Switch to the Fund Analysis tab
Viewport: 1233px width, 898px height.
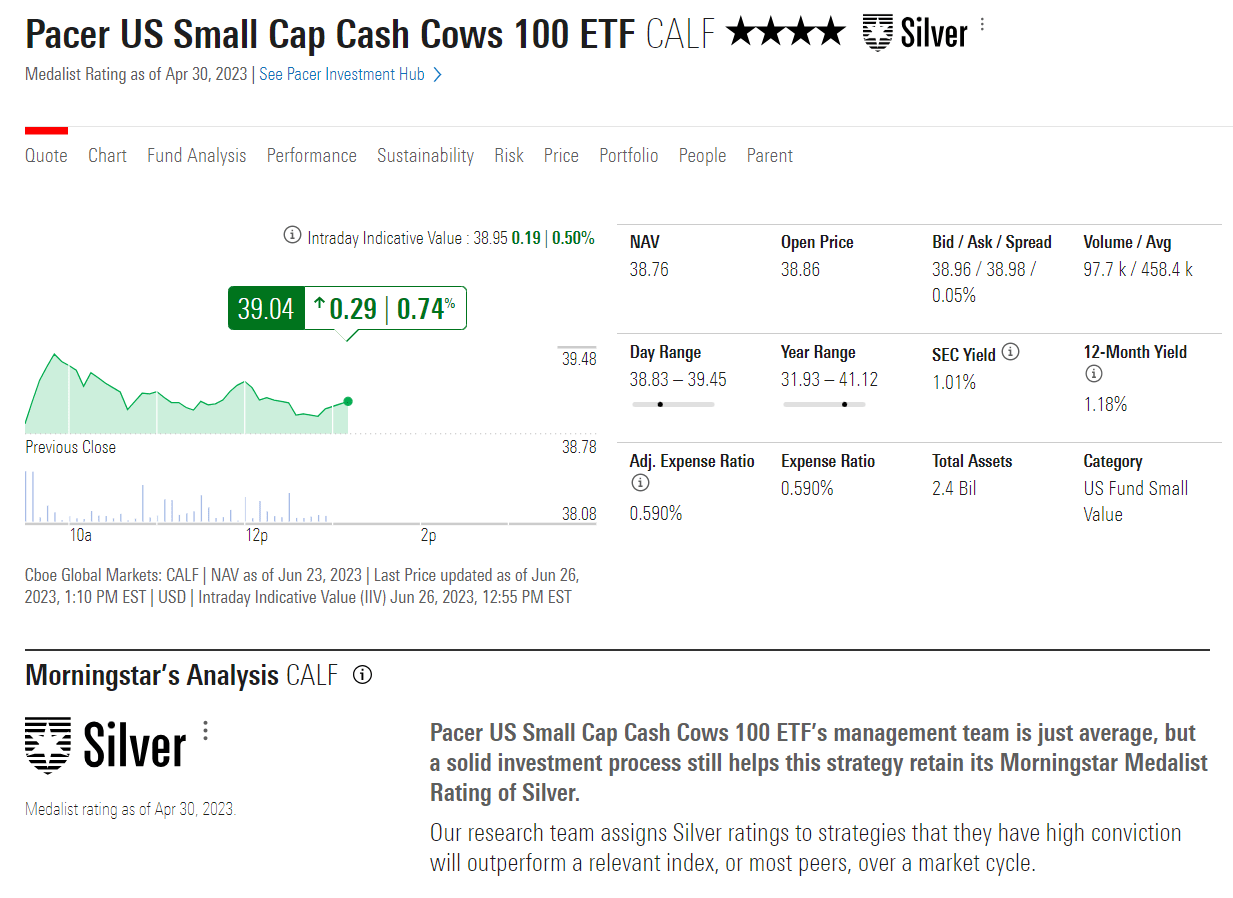[196, 155]
